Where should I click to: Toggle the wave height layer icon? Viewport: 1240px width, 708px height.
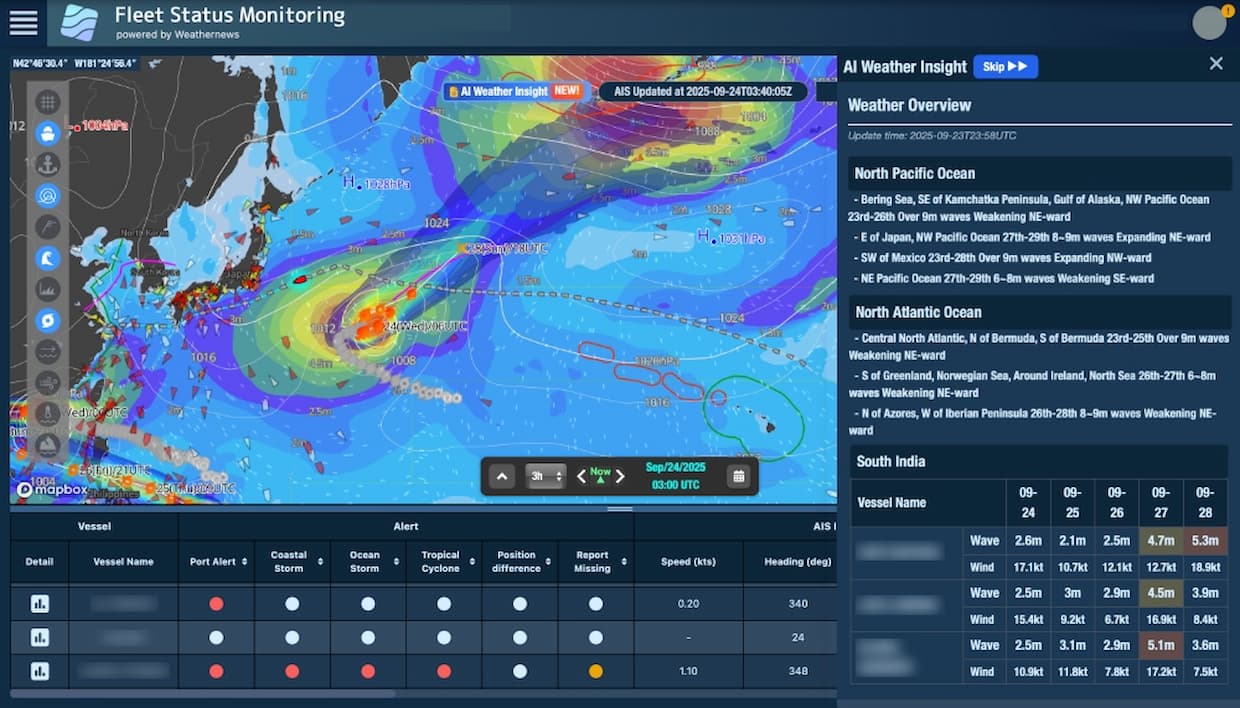click(x=48, y=259)
